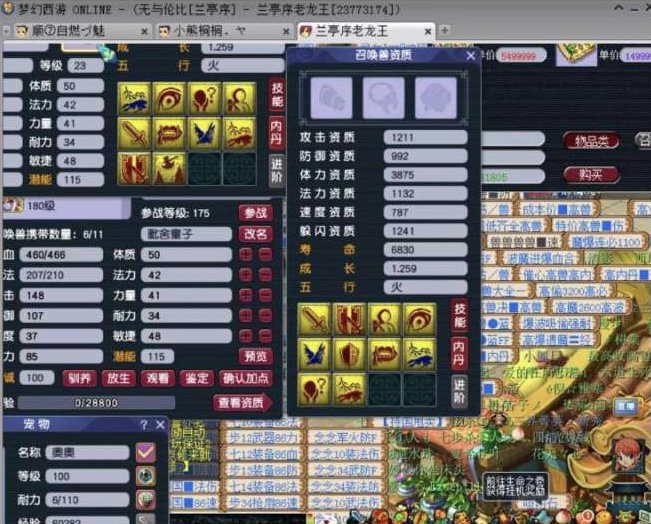651x524 pixels.
Task: Click the 查看资质 button
Action: [243, 402]
